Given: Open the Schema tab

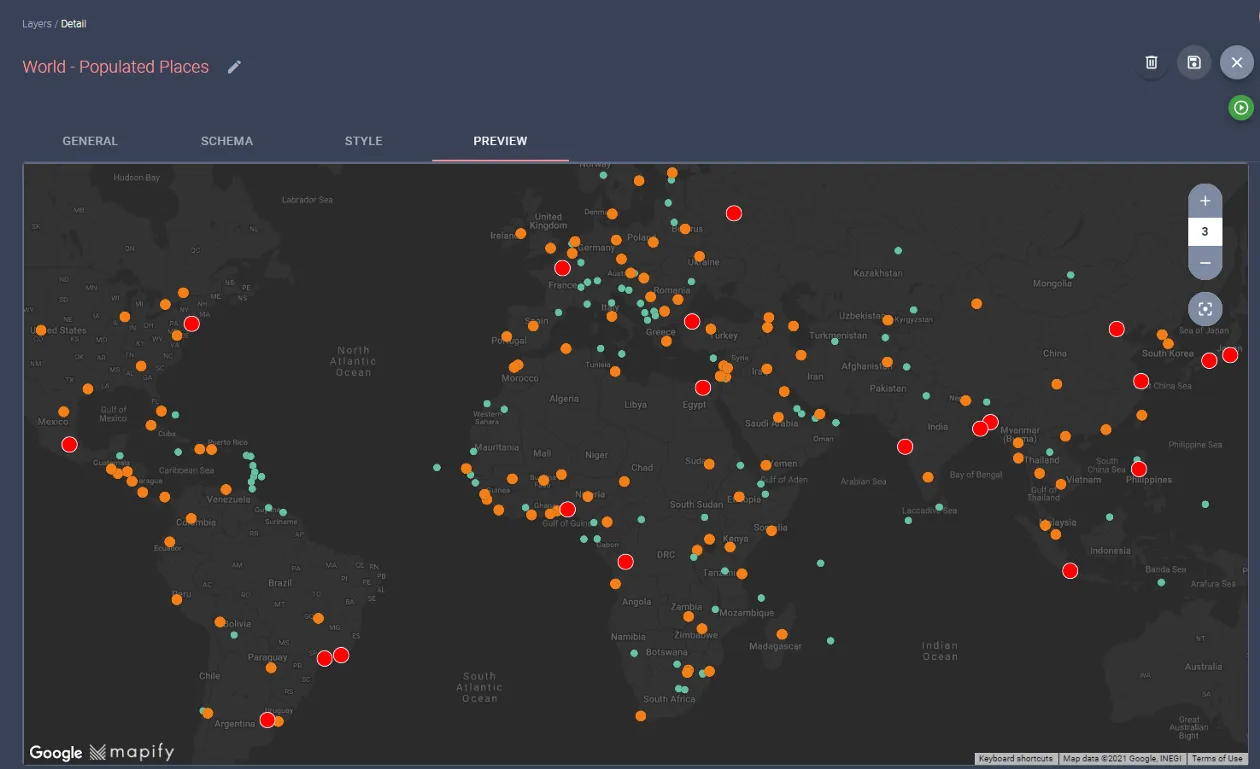Looking at the screenshot, I should (x=227, y=141).
